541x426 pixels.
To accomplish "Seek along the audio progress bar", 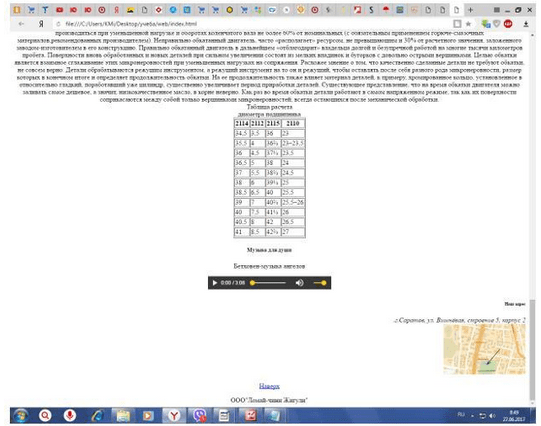I will 269,283.
